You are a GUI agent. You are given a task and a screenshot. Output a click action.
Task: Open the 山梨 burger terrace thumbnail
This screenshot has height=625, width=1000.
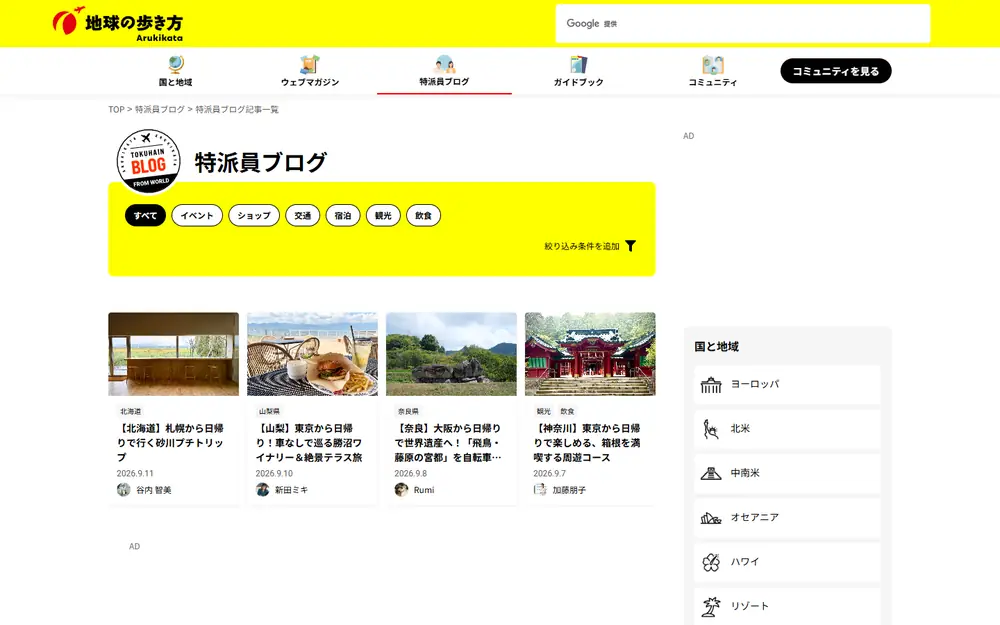click(312, 354)
